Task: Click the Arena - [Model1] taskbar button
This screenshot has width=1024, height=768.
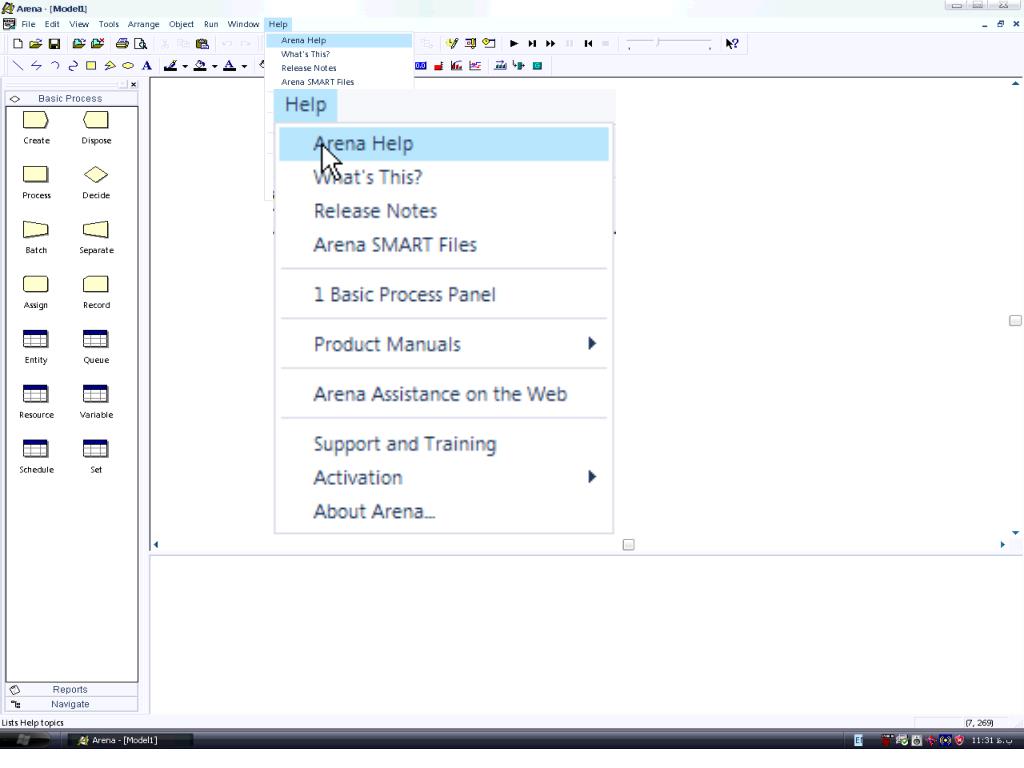Action: pos(130,740)
